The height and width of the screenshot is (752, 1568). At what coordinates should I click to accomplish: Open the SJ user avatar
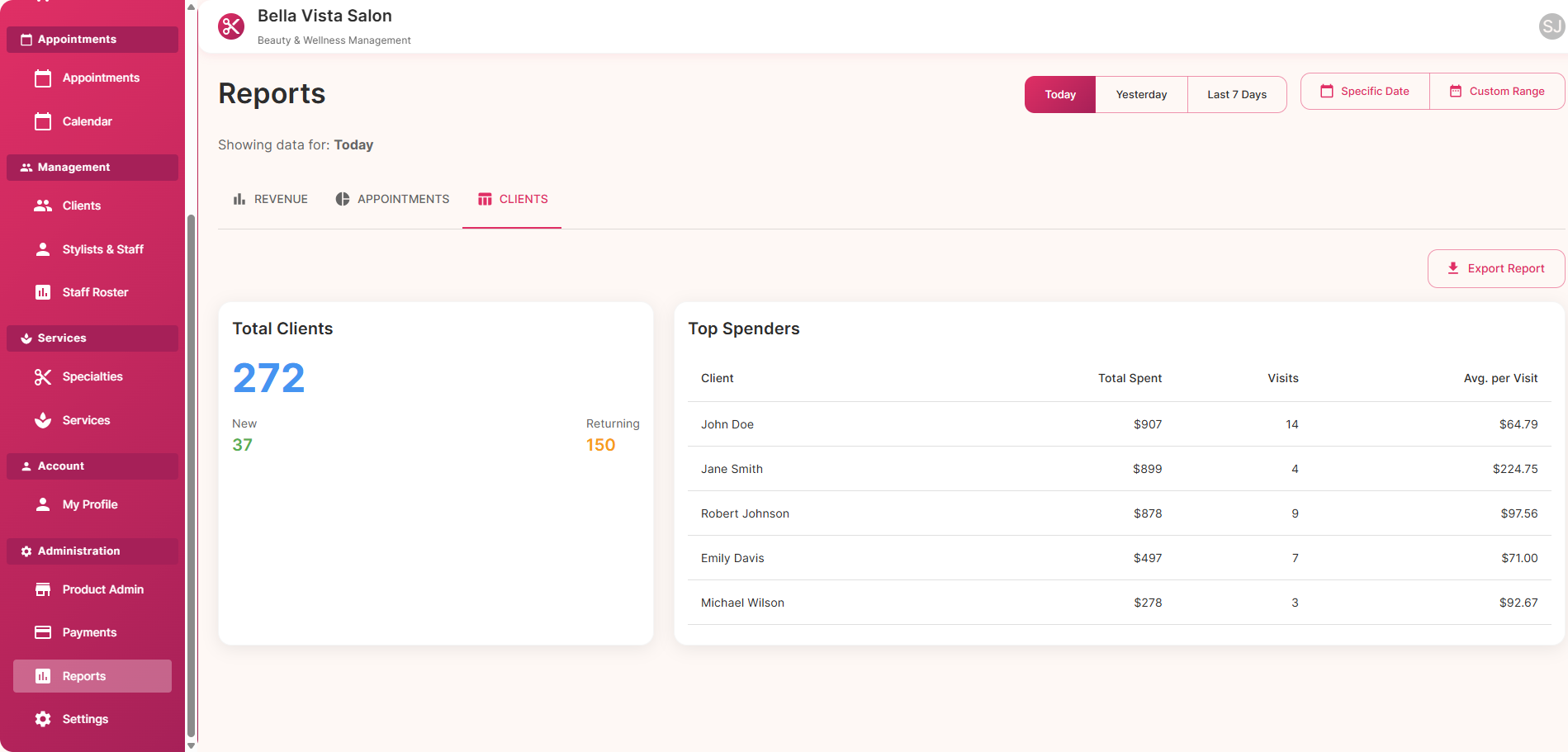[1551, 26]
